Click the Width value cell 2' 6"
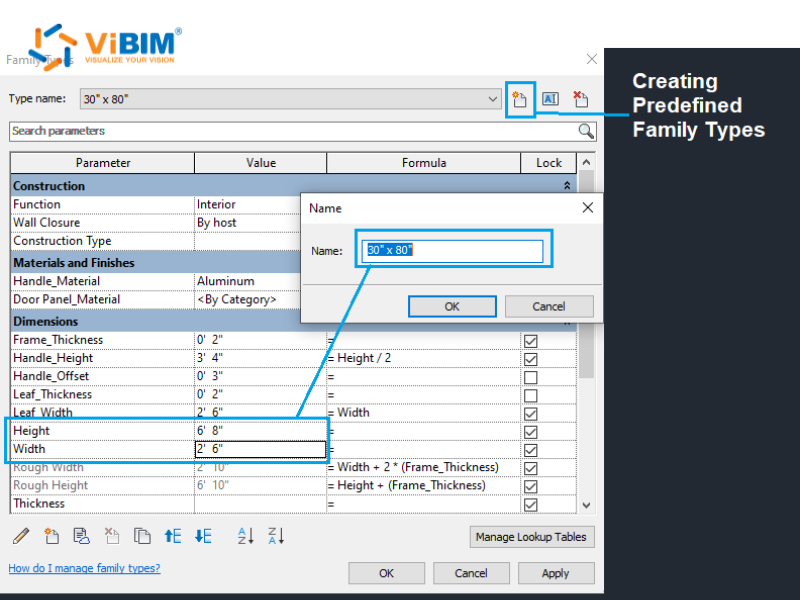 [x=260, y=449]
